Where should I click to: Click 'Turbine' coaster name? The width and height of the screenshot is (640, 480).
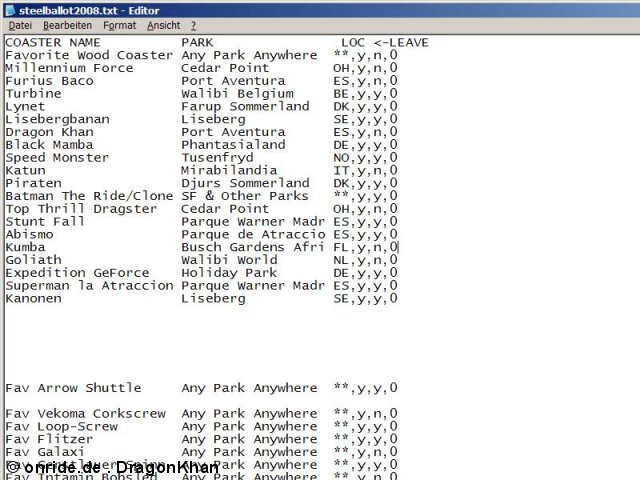pos(33,93)
